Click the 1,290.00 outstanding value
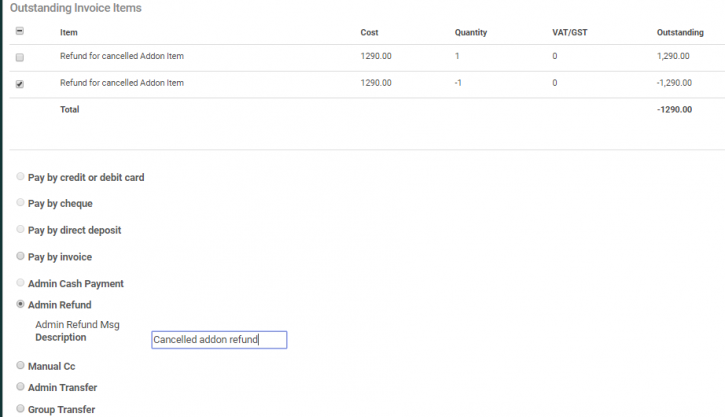The width and height of the screenshot is (725, 417). tap(673, 56)
